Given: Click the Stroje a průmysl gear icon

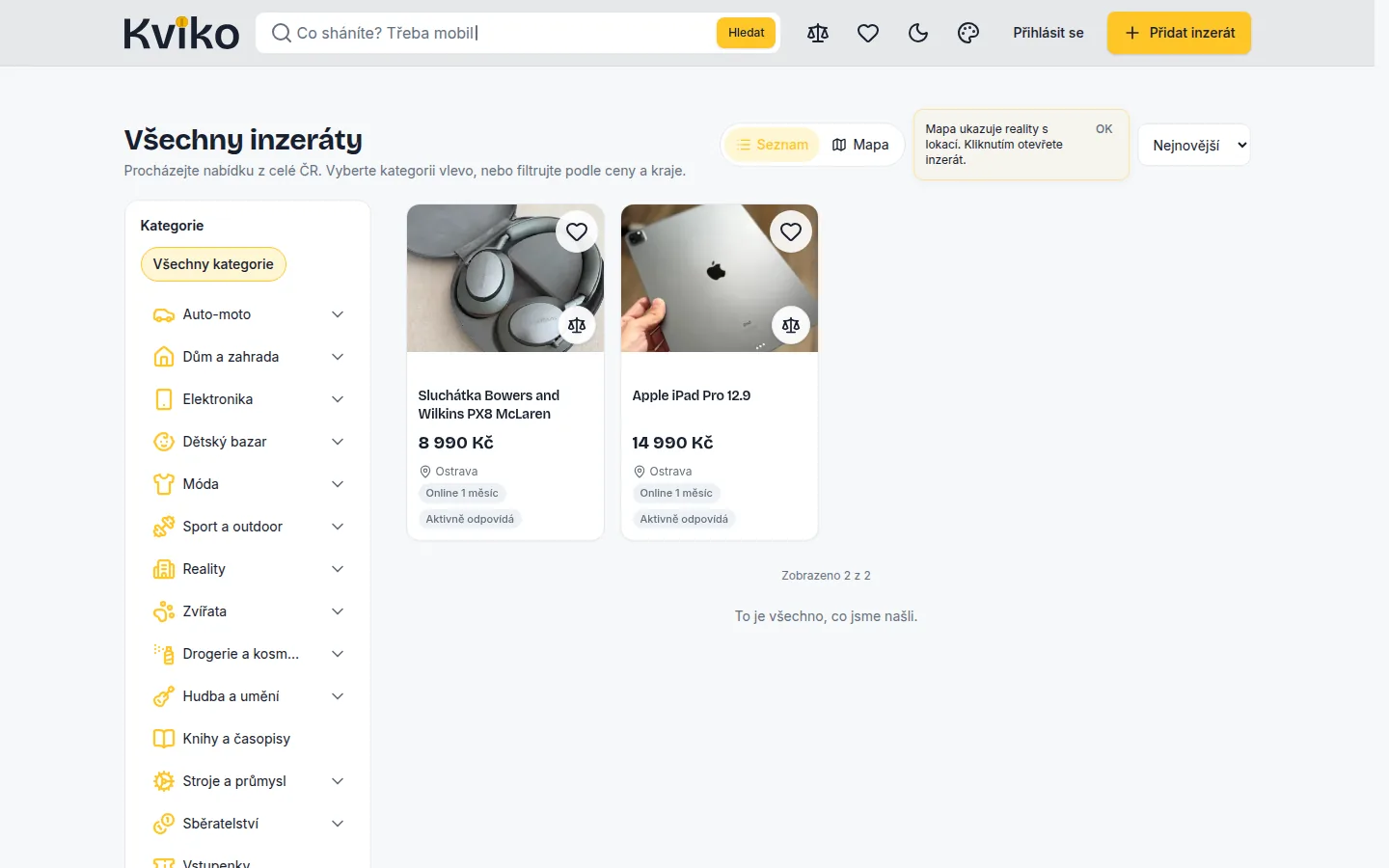Looking at the screenshot, I should (164, 781).
